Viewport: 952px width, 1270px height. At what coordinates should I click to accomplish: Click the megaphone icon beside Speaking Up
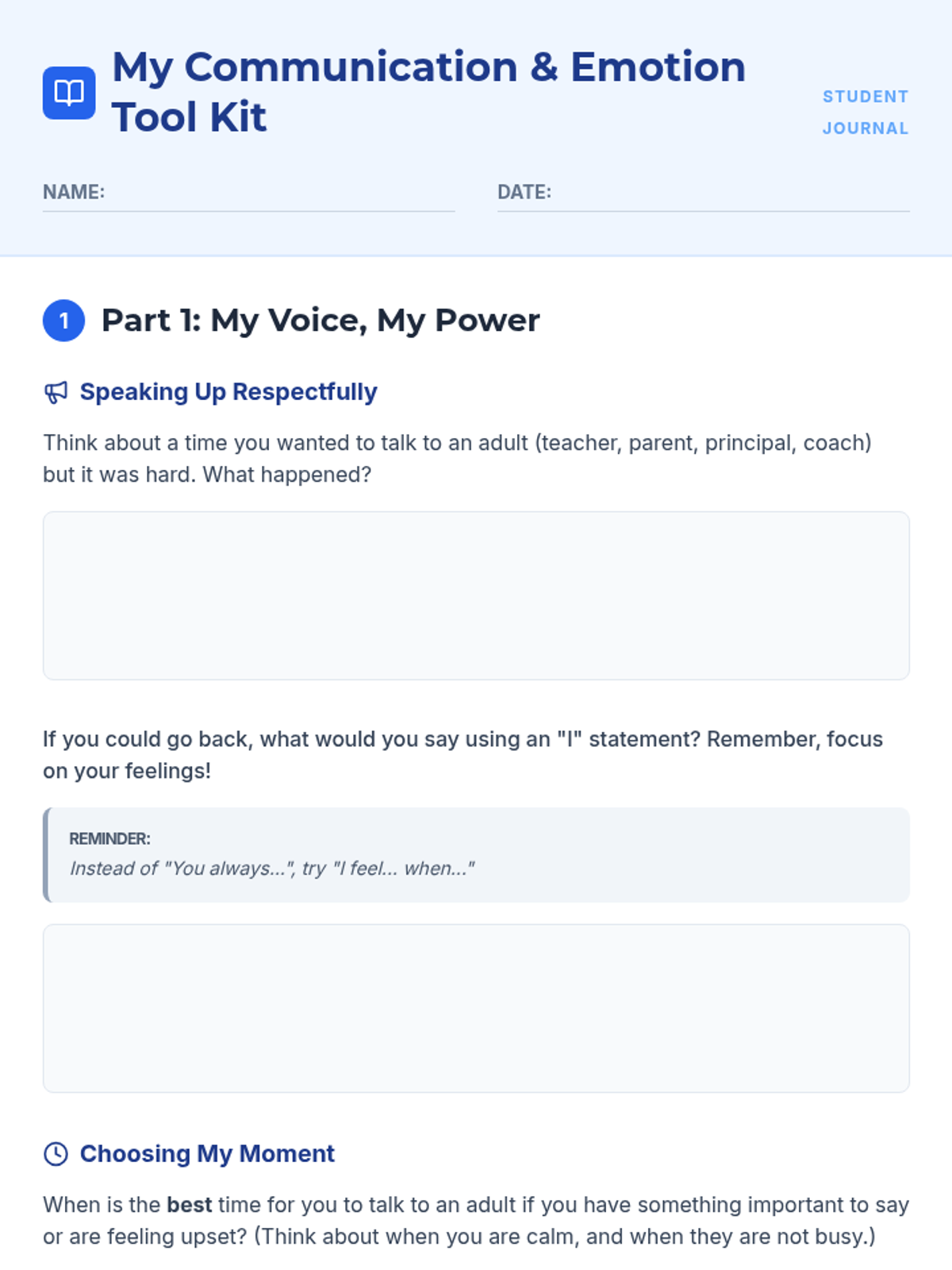[x=56, y=392]
